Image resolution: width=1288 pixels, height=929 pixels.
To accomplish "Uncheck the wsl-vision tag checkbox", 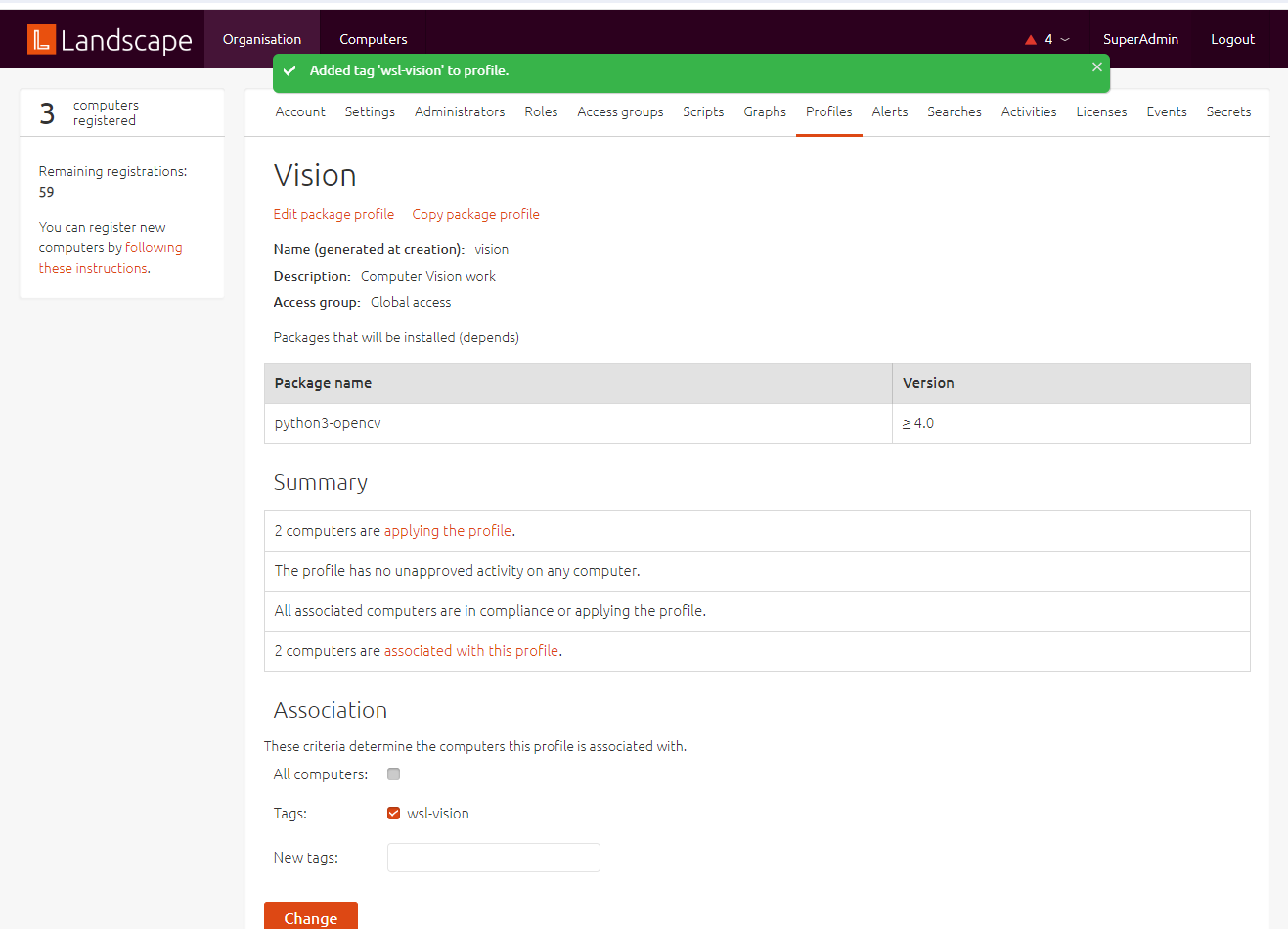I will pyautogui.click(x=393, y=813).
